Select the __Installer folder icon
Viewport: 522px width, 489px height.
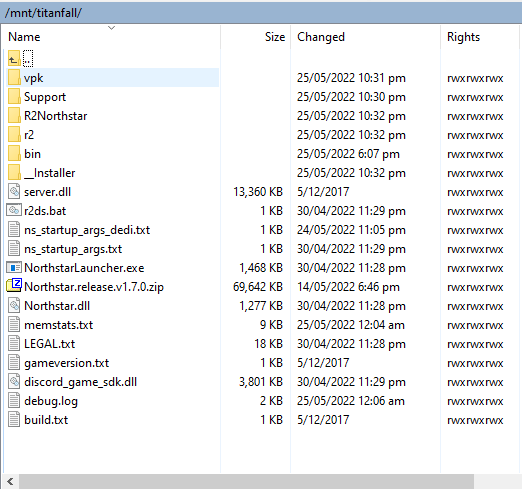14,173
